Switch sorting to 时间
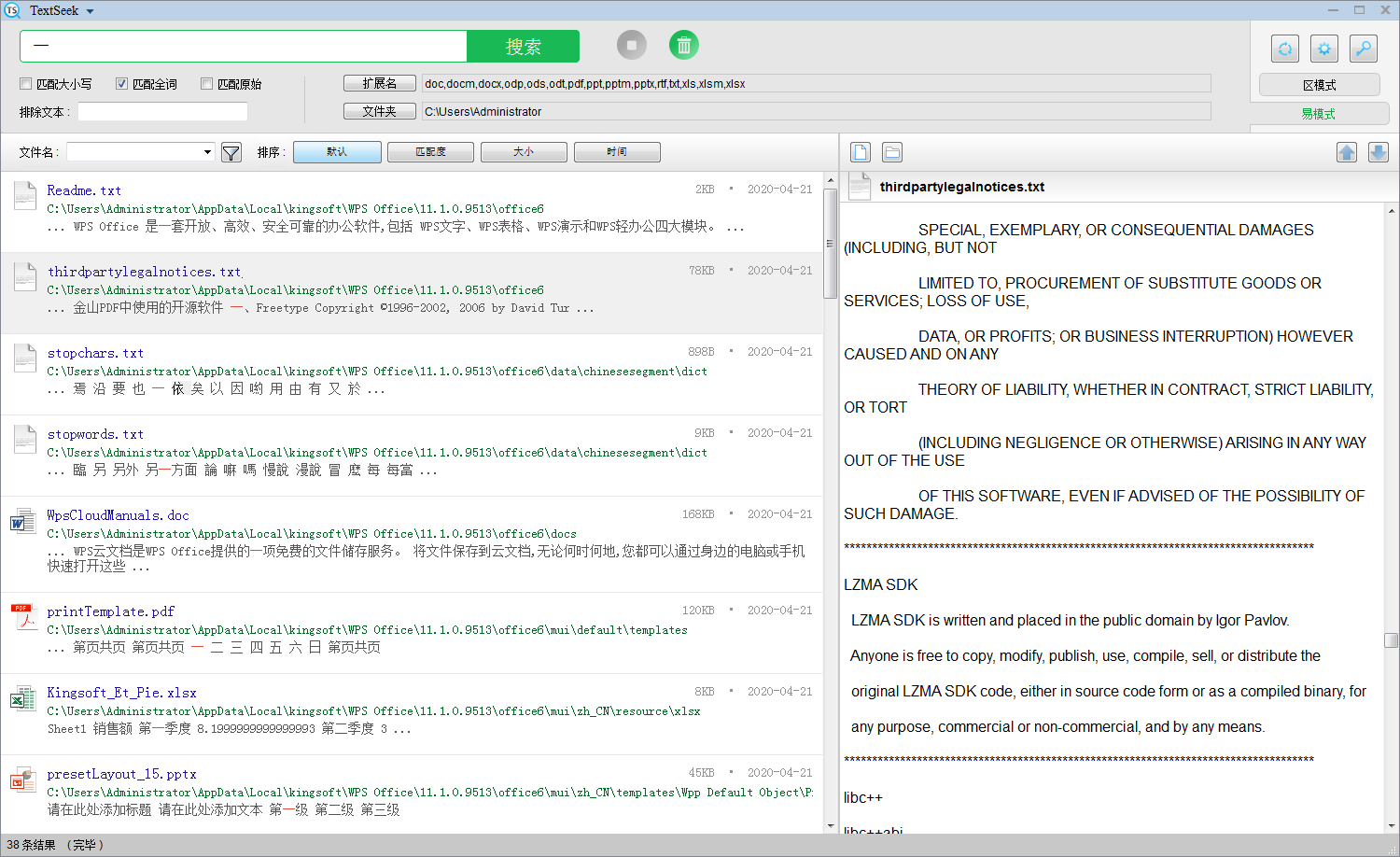This screenshot has height=857, width=1400. [x=617, y=151]
